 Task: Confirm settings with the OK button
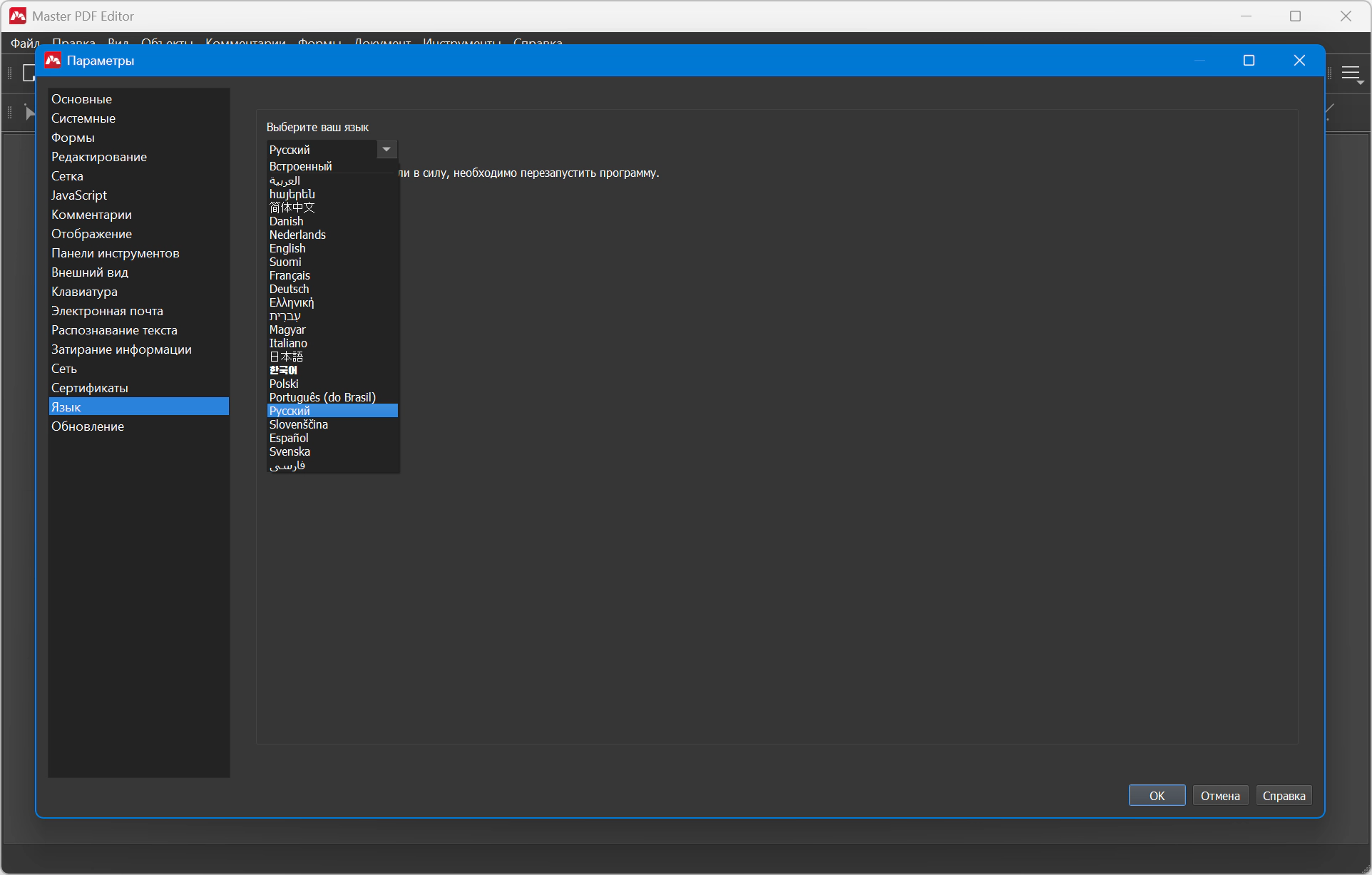(x=1157, y=796)
